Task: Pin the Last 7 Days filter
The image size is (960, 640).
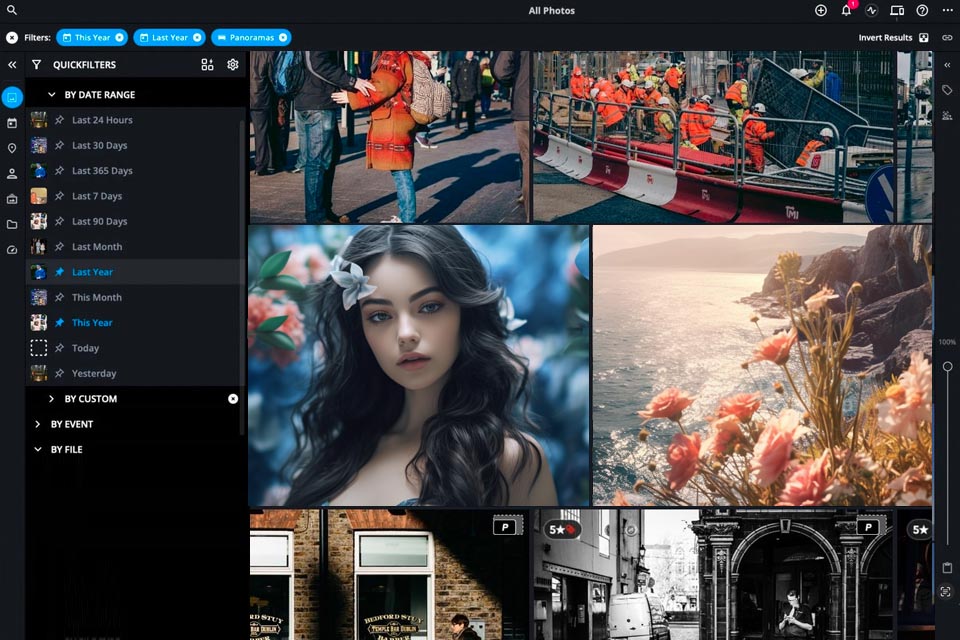Action: click(x=59, y=196)
